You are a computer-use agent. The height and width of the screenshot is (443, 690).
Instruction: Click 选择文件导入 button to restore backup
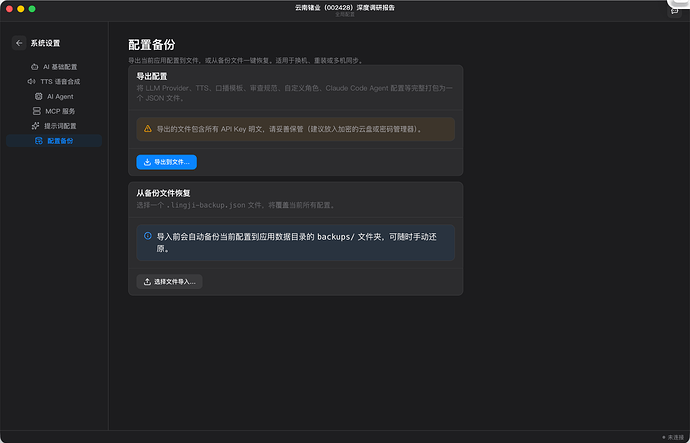tap(169, 282)
